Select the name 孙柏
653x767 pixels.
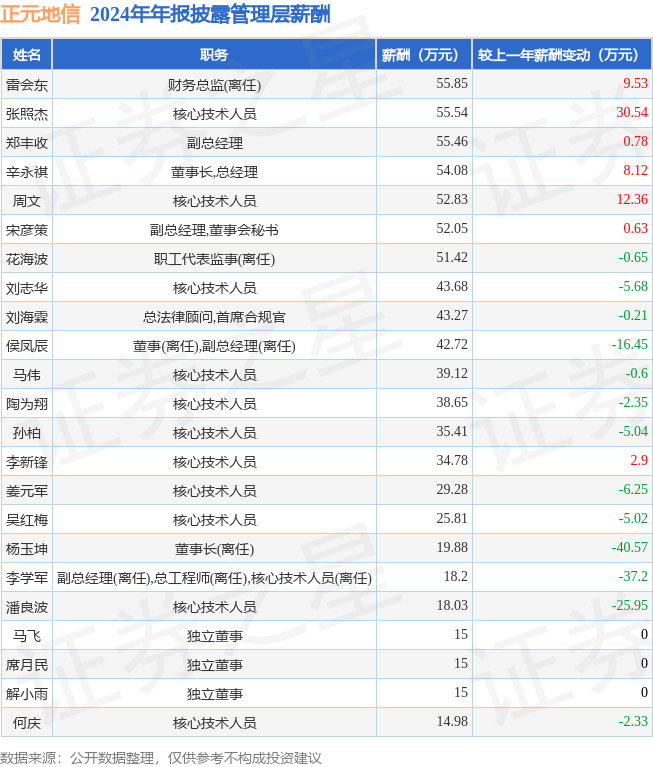point(27,433)
